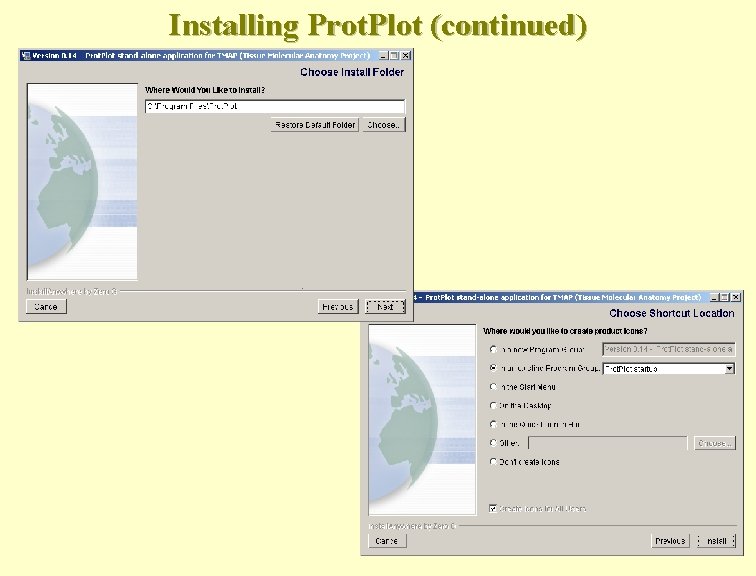Select 'On the Desktop' radio option
Image resolution: width=756 pixels, height=576 pixels.
tap(493, 405)
